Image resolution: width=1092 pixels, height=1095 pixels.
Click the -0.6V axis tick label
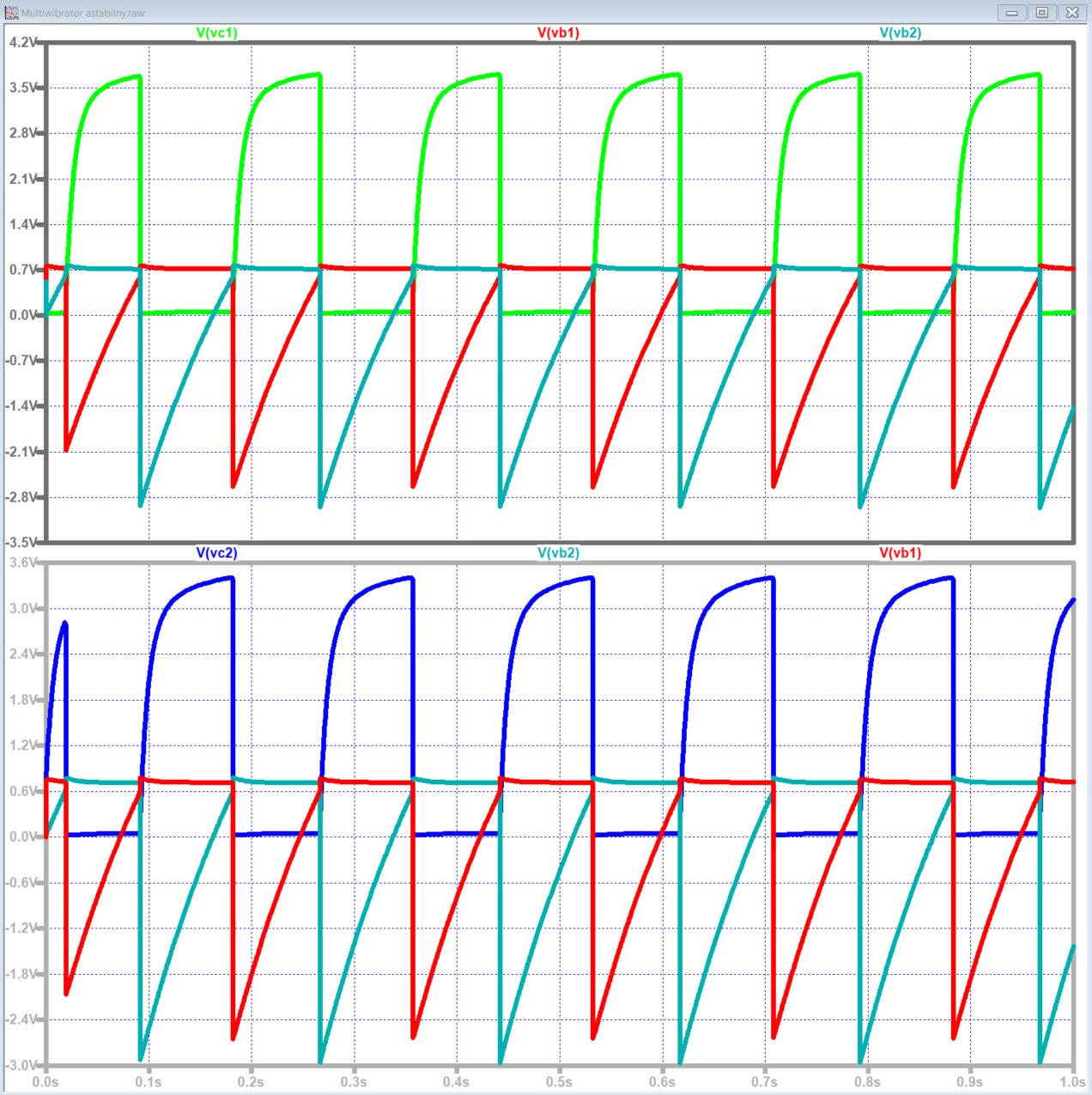pos(21,883)
